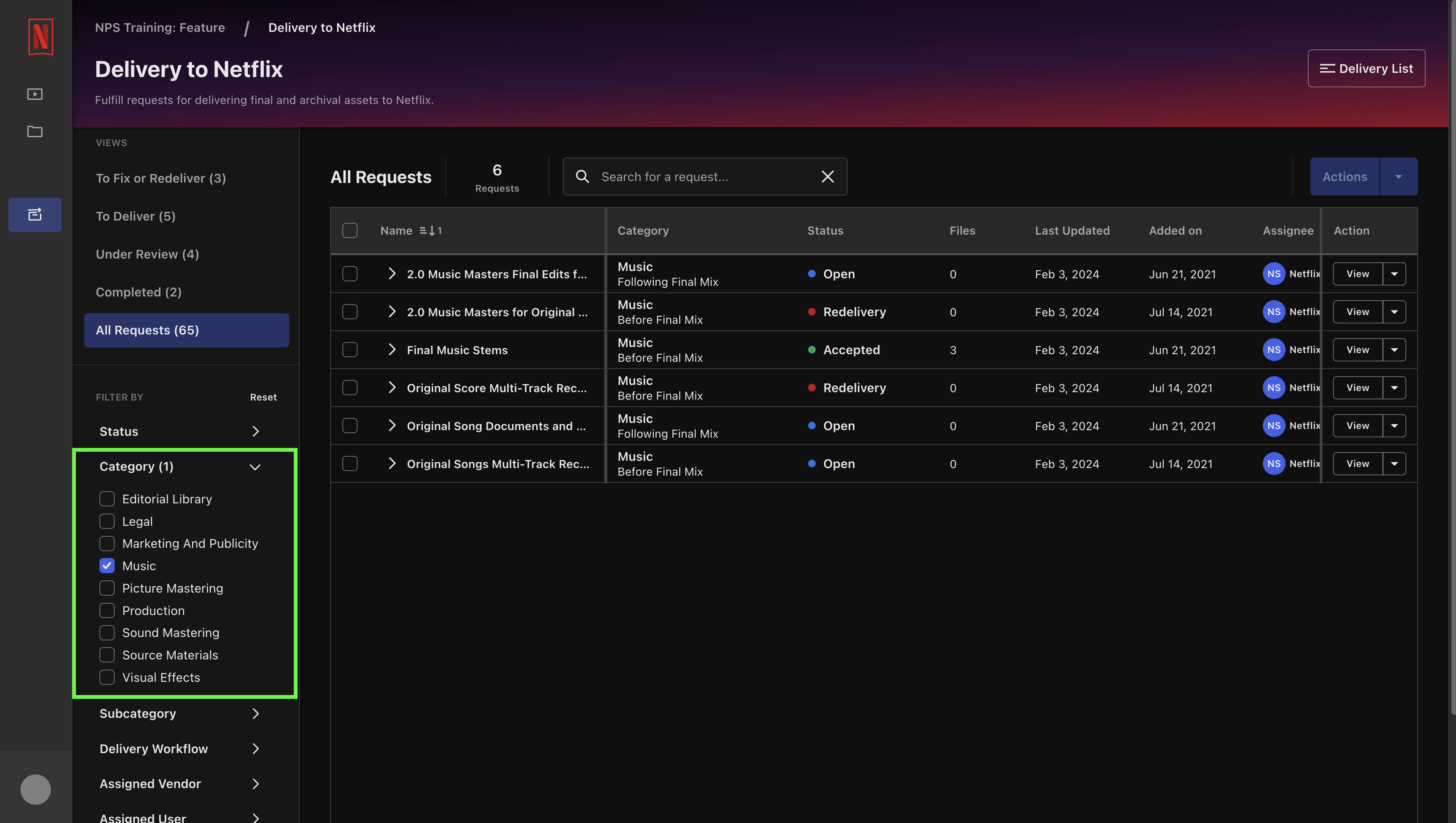The width and height of the screenshot is (1456, 823).
Task: Click the Actions button
Action: (x=1345, y=177)
